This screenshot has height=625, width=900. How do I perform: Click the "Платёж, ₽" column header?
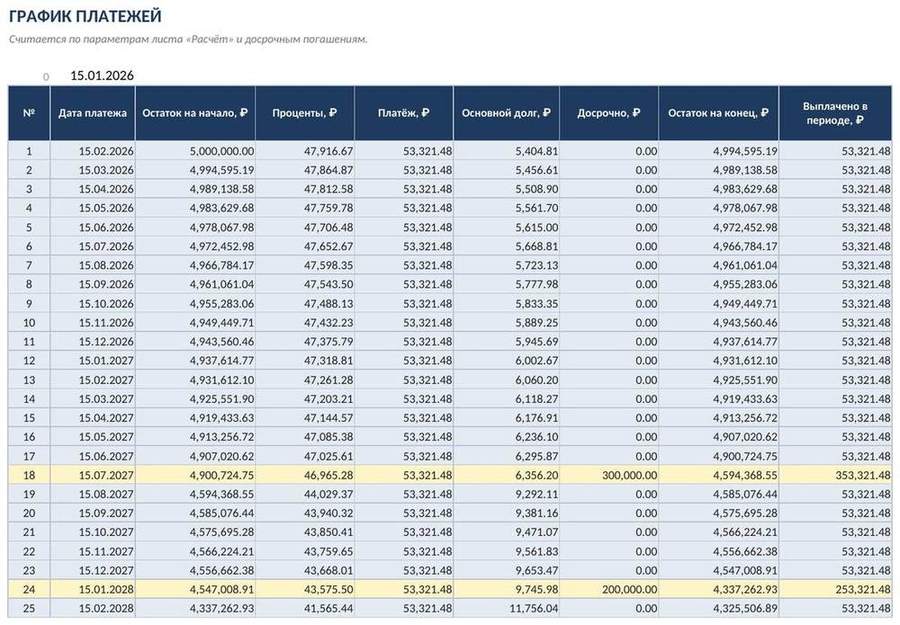tap(404, 113)
